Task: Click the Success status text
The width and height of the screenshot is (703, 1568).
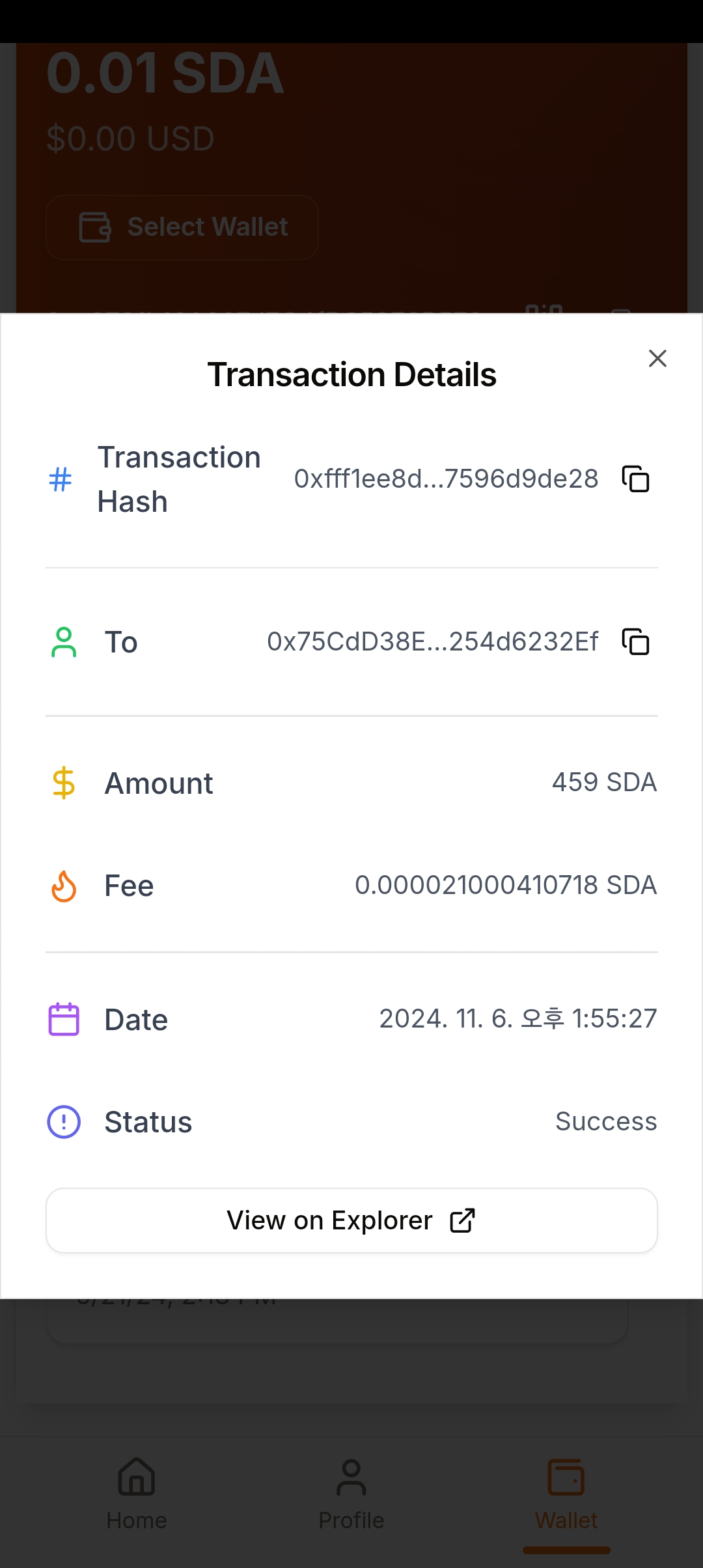Action: [x=605, y=1122]
